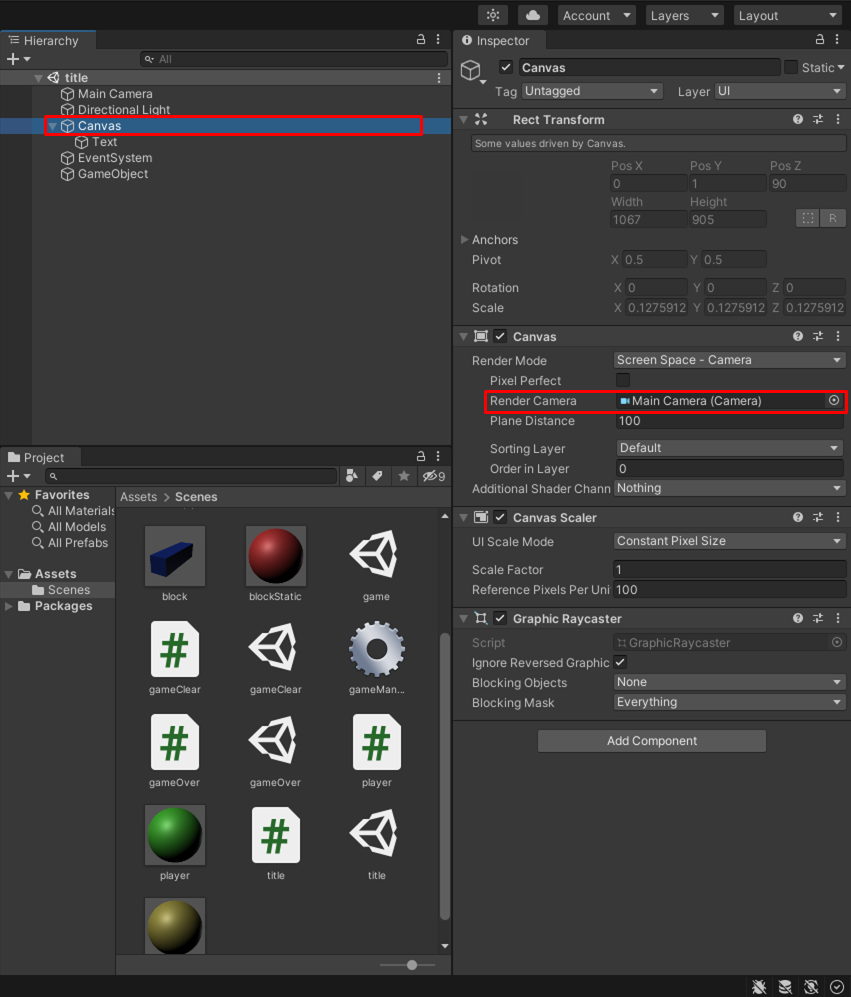Adjust the asset icon size slider

tap(411, 965)
